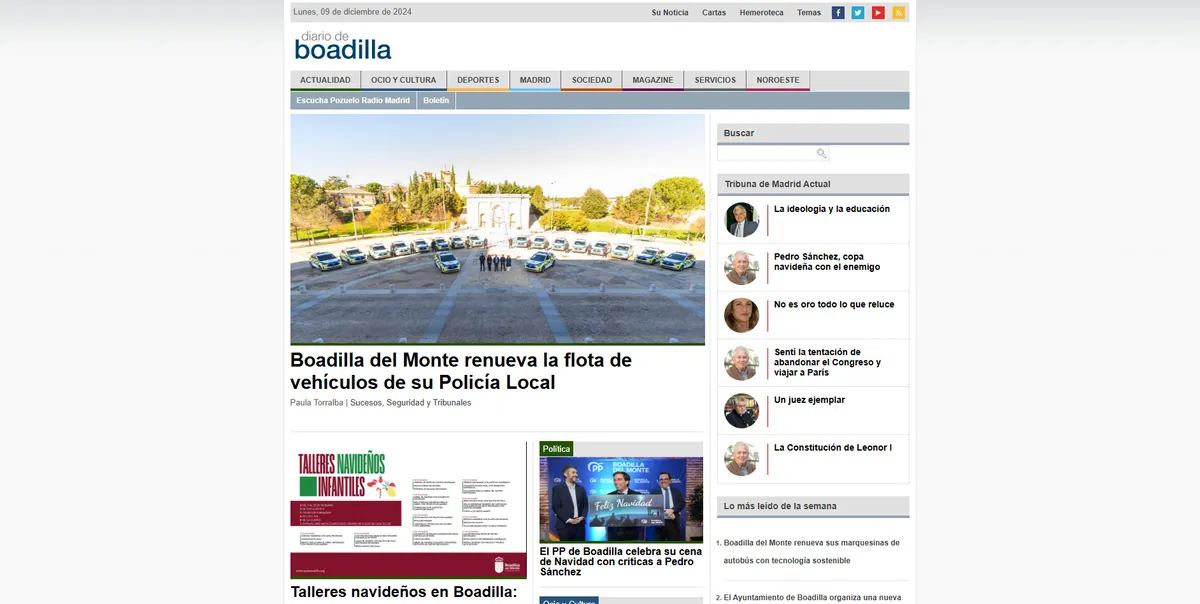1200x604 pixels.
Task: Click the Política tag label
Action: (x=556, y=449)
